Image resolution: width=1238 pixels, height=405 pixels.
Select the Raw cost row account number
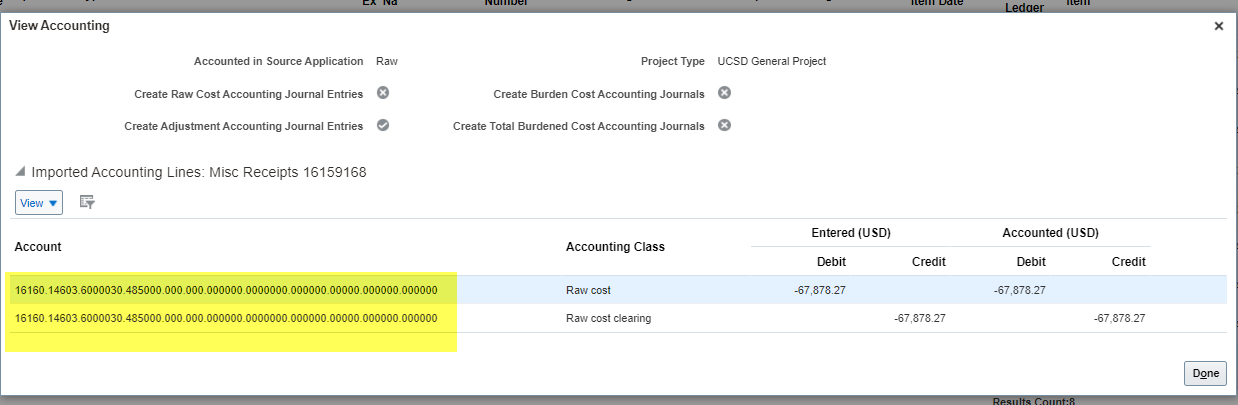click(x=226, y=290)
